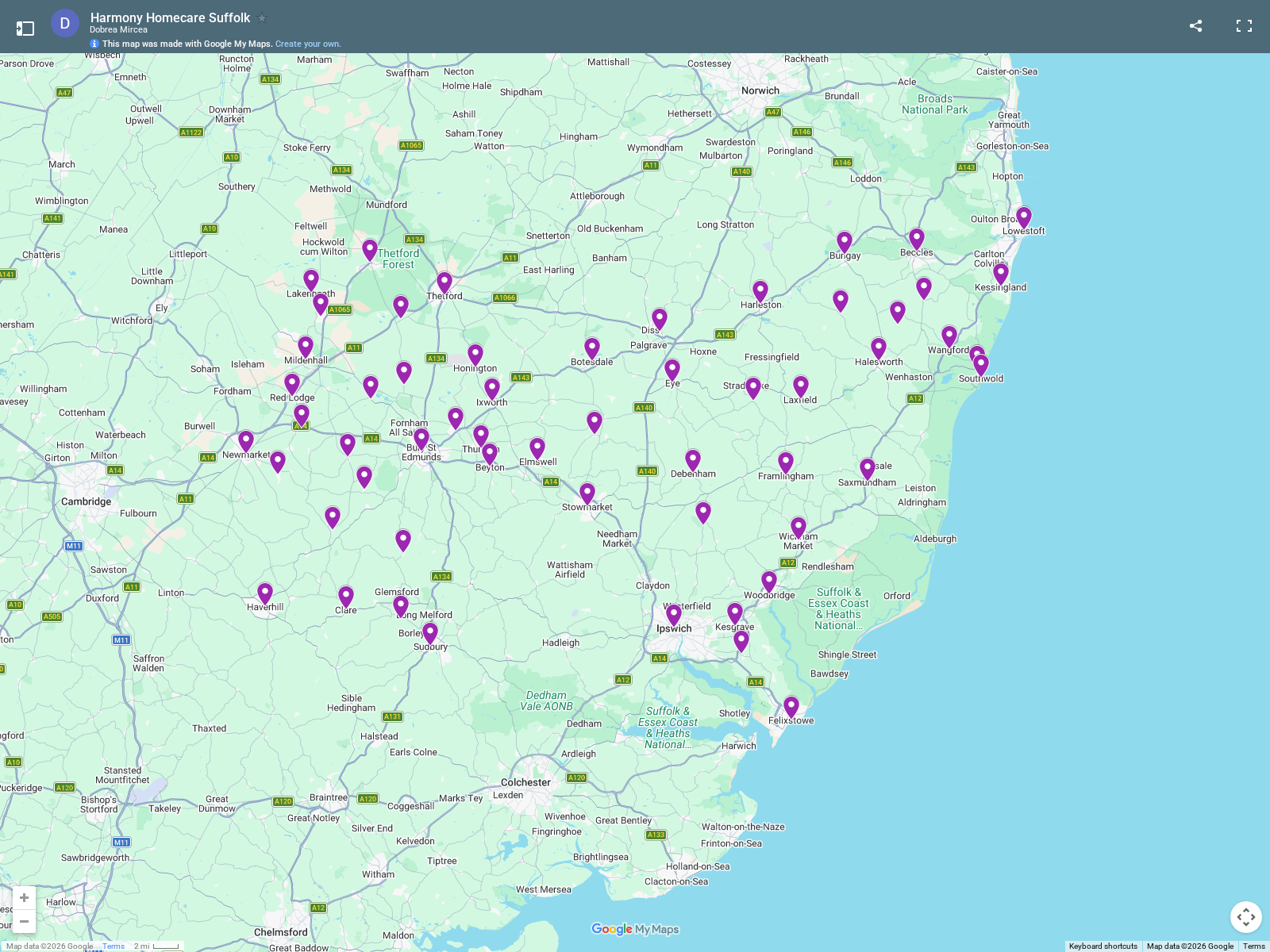Viewport: 1270px width, 952px height.
Task: Star the Harmony Homecare Suffolk map
Action: 262,17
